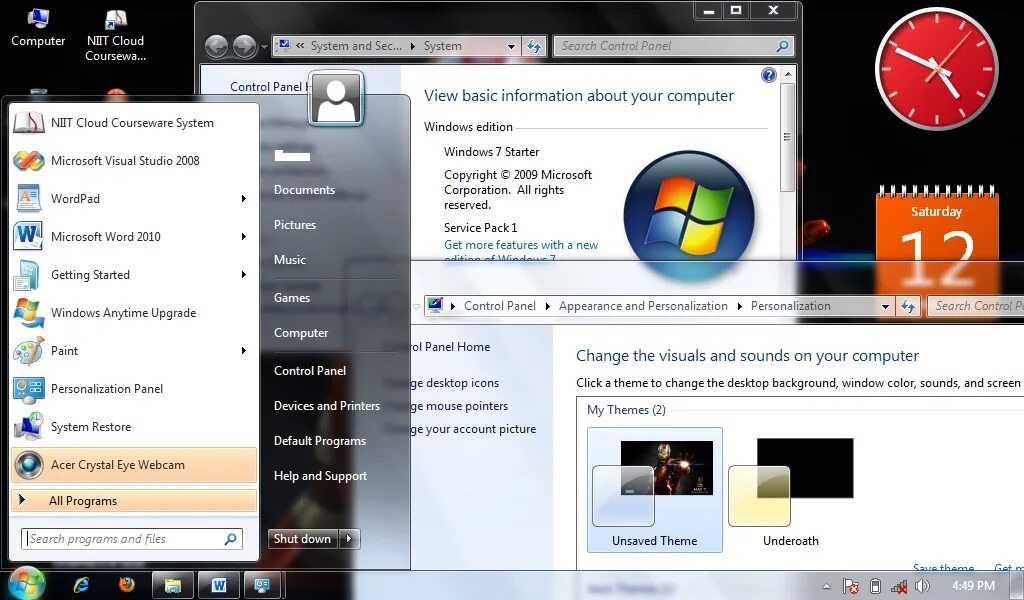Click Back button in System window
This screenshot has width=1024, height=600.
(217, 46)
